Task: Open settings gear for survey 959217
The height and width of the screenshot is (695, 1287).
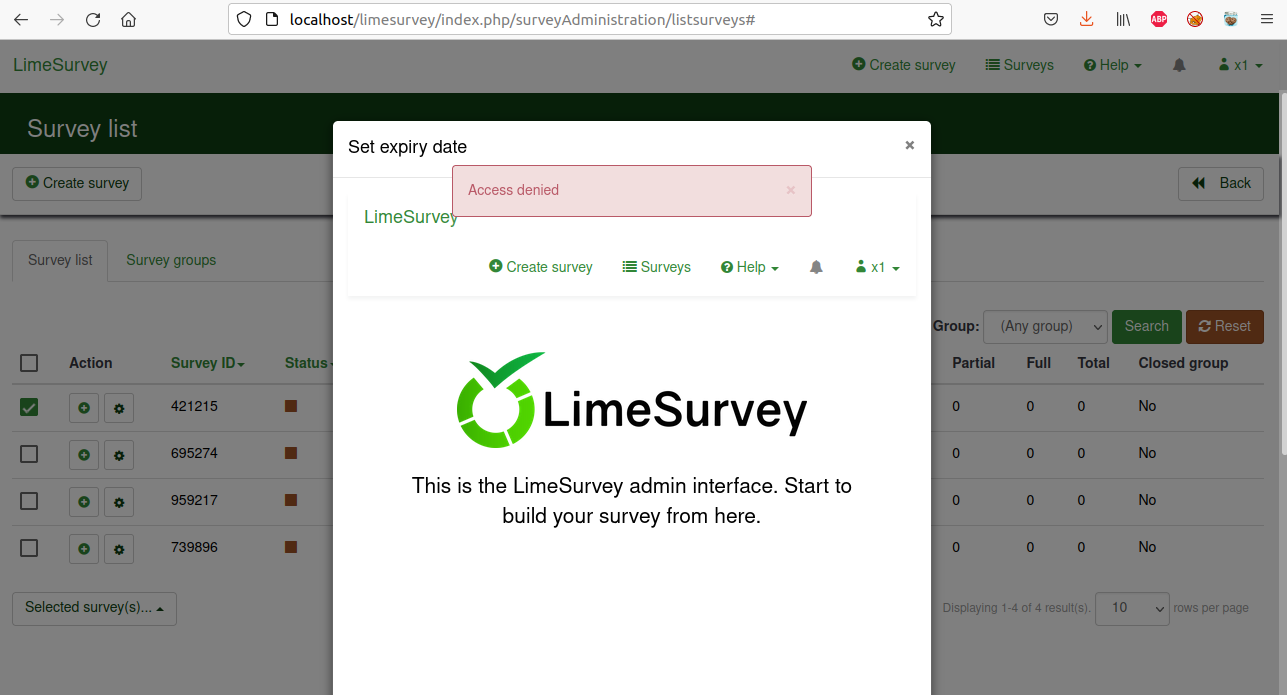Action: point(119,501)
